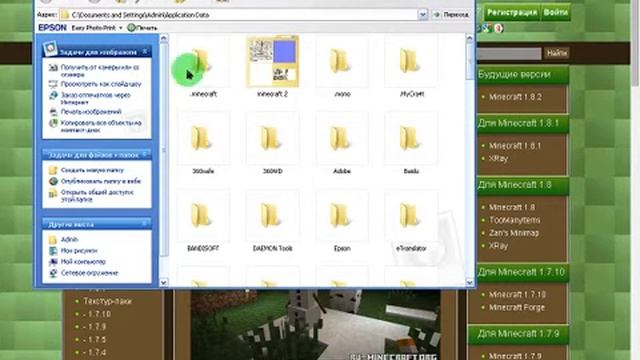
Task: Open the 'Minecraft 1.8.1' link
Action: [x=515, y=146]
